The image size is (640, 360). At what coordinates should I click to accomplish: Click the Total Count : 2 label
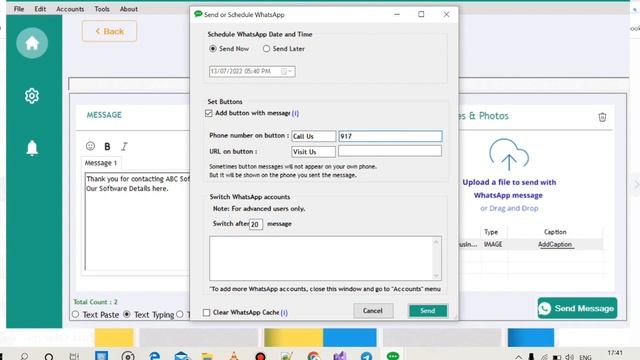pyautogui.click(x=96, y=302)
